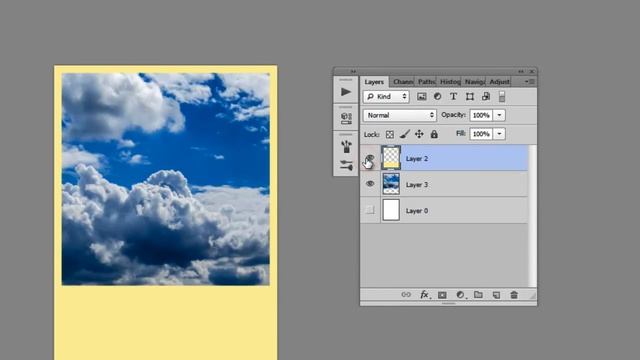Screen dimensions: 640x360
Task: Filter layers by type layers icon
Action: (x=453, y=96)
